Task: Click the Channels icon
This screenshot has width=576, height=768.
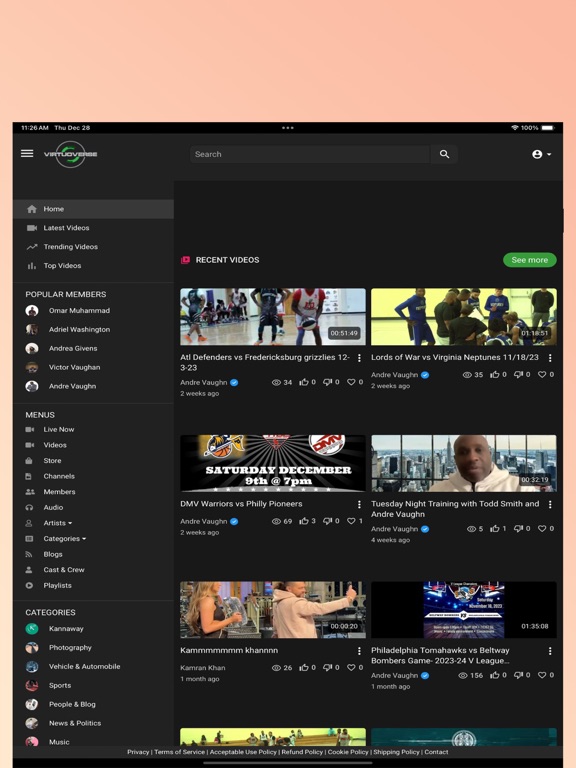Action: tap(29, 477)
